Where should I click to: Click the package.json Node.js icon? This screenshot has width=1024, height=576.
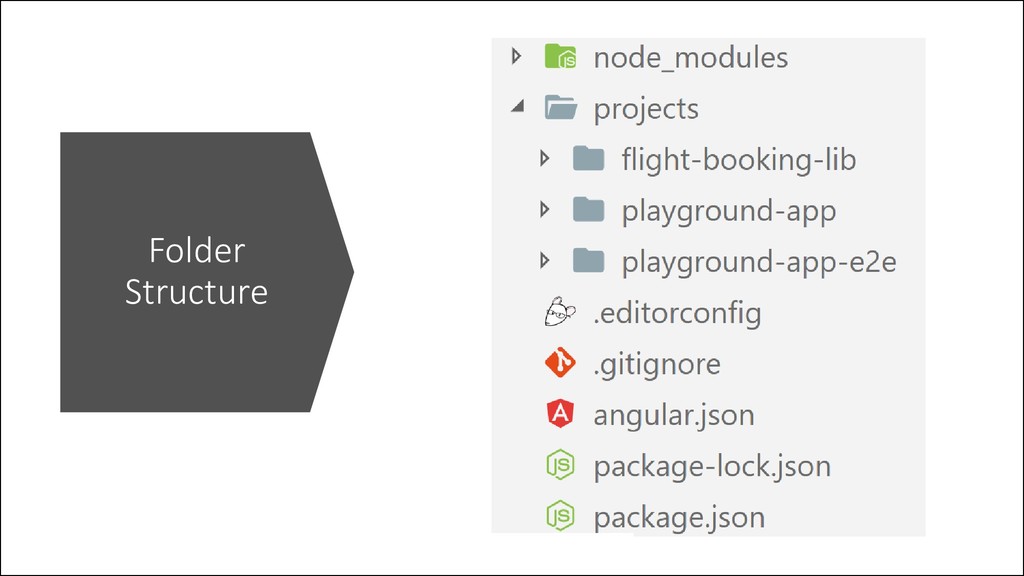(x=560, y=516)
